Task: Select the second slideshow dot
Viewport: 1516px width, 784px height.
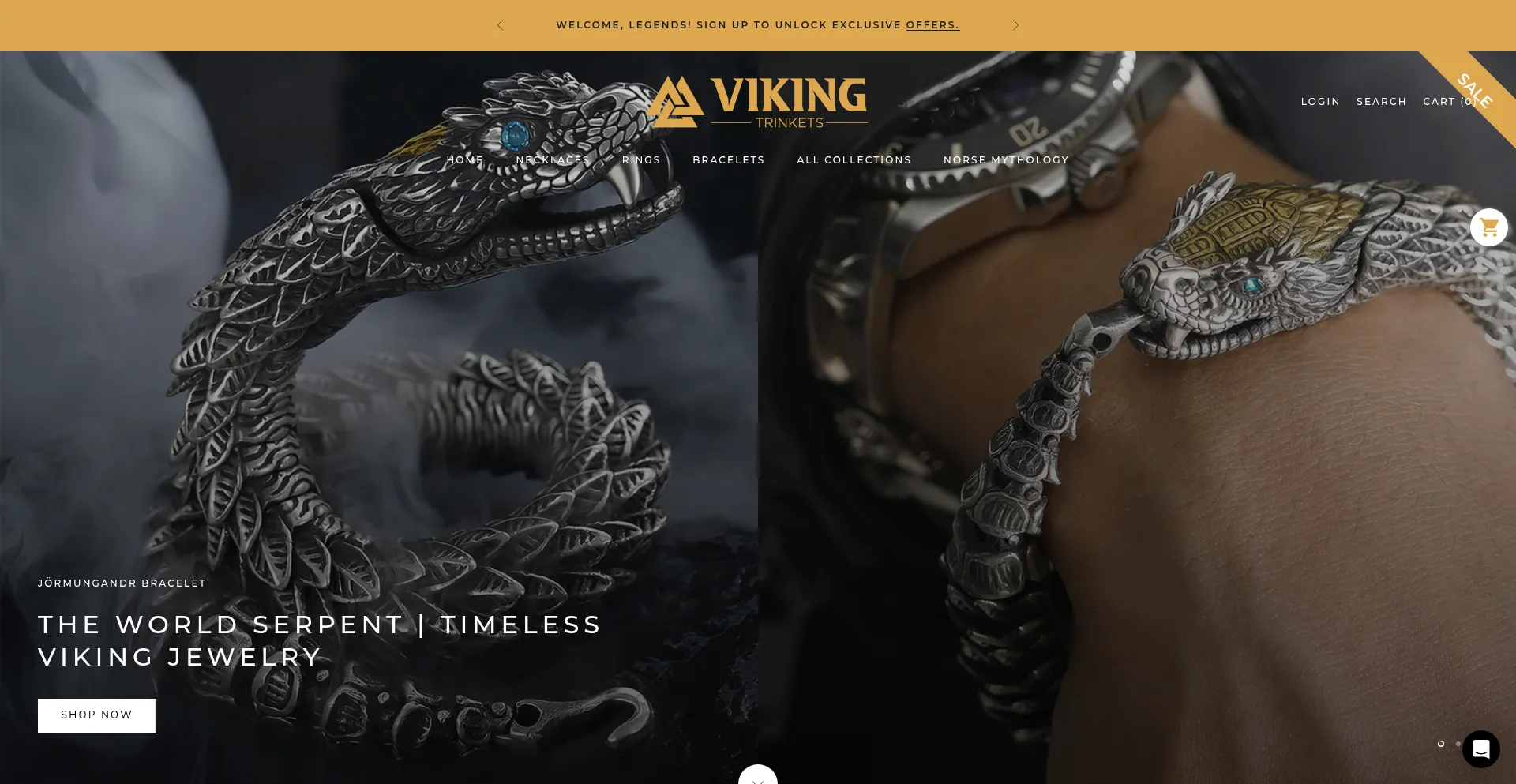Action: pos(1458,744)
